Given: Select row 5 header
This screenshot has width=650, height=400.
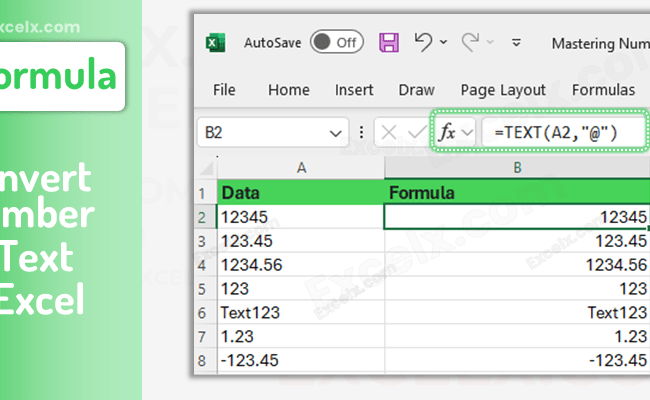Looking at the screenshot, I should pyautogui.click(x=206, y=289).
